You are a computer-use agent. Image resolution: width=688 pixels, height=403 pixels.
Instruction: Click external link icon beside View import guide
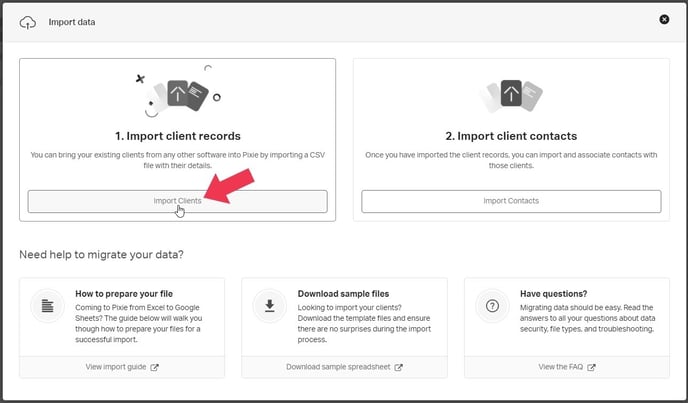(154, 367)
